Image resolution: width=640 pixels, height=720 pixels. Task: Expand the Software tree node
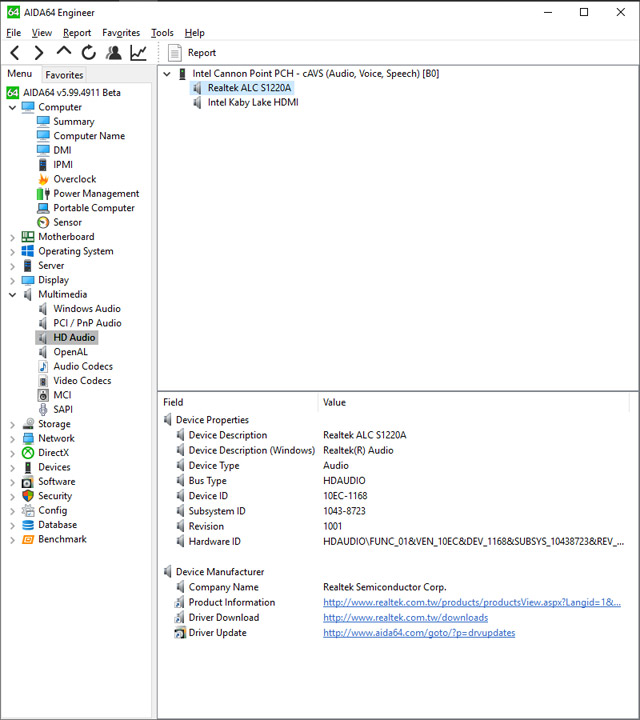pos(12,482)
